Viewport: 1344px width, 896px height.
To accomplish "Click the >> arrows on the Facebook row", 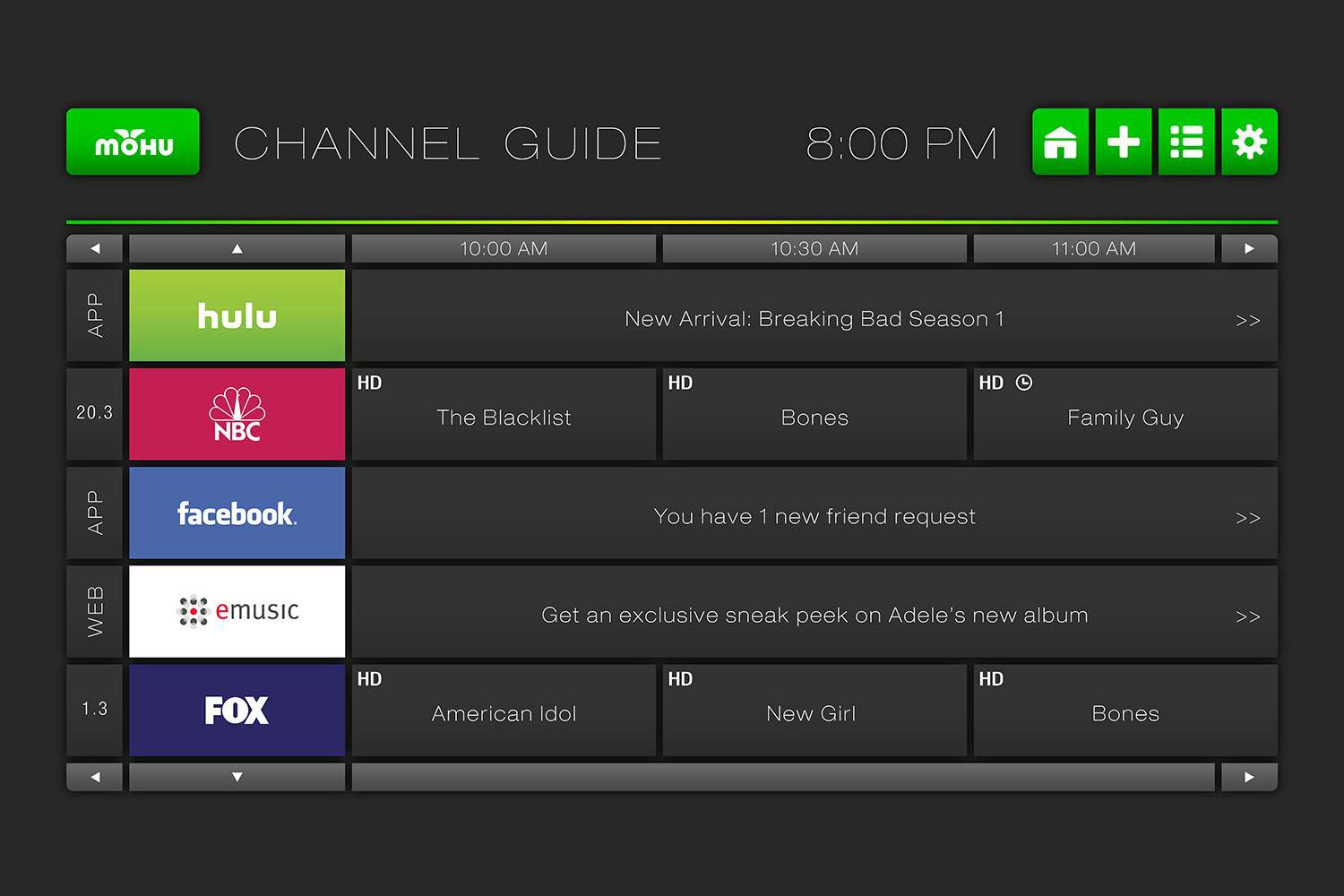I will tap(1247, 518).
